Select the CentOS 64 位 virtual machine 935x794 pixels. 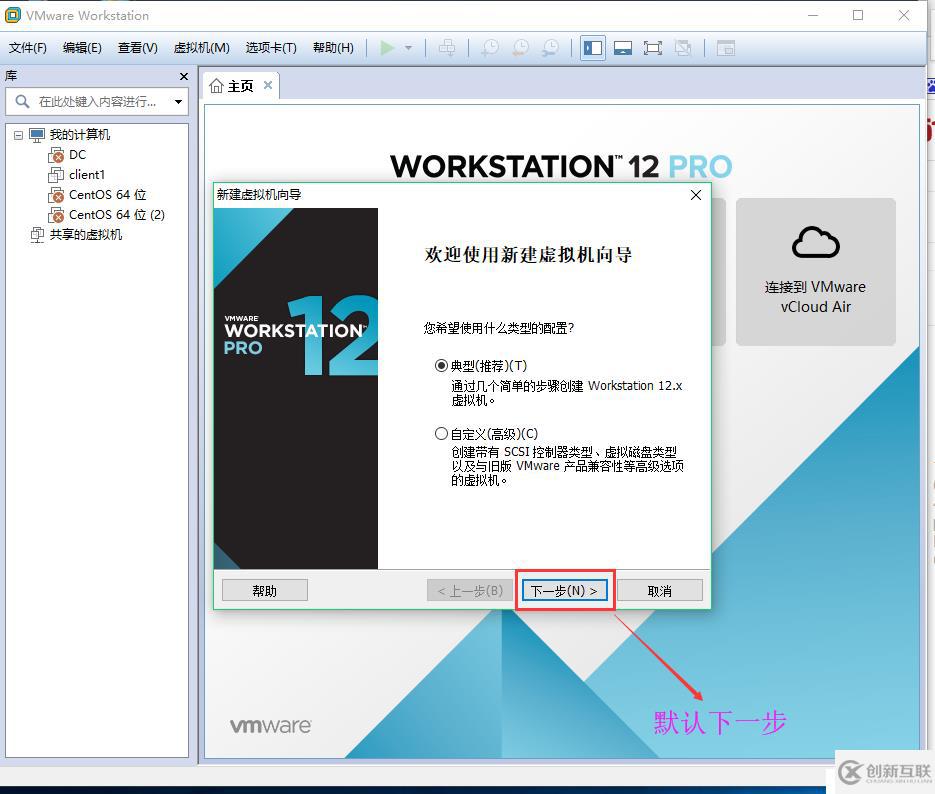click(107, 195)
